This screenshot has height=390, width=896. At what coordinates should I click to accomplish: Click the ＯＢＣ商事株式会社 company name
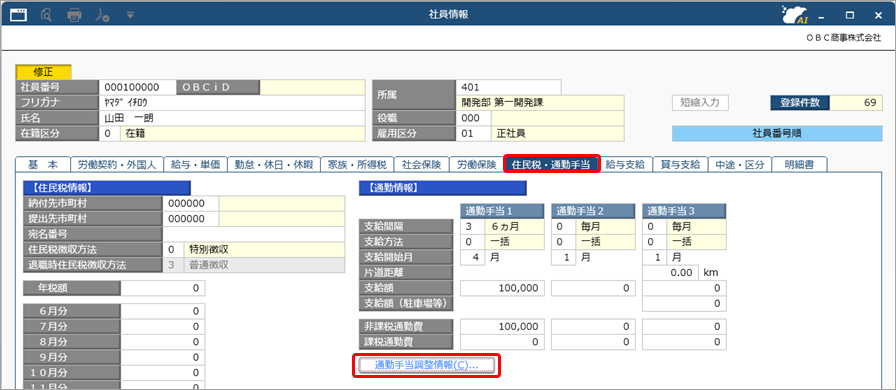[x=843, y=38]
